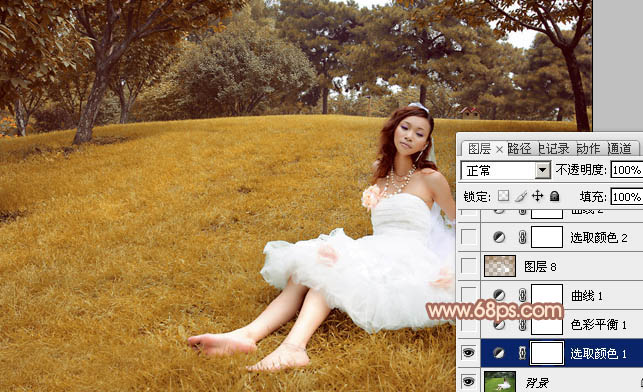Click the 选取颜色 2 mask link icon
This screenshot has height=392, width=643.
click(522, 237)
